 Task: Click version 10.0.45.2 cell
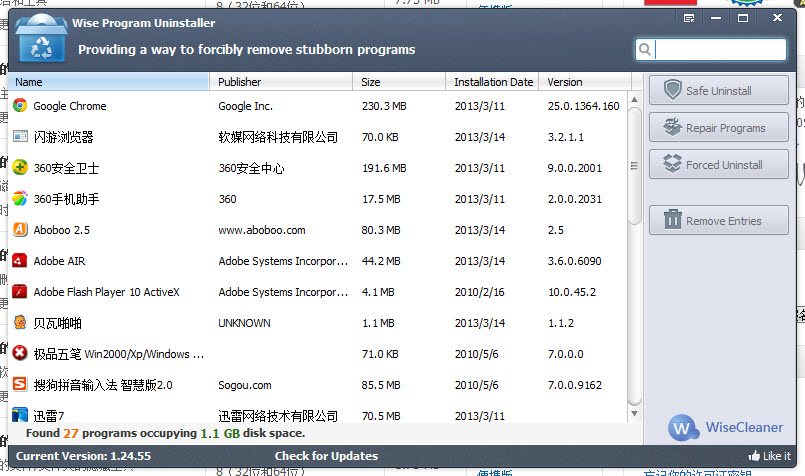click(x=572, y=292)
